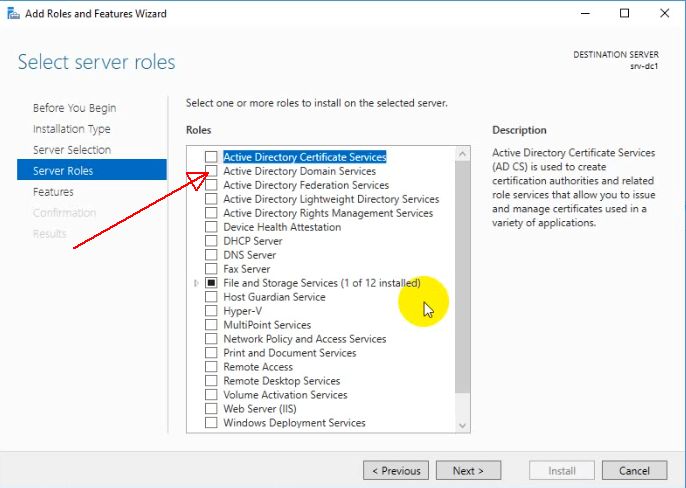Tick the Volume Activation Services checkbox
The height and width of the screenshot is (488, 686).
pos(211,395)
